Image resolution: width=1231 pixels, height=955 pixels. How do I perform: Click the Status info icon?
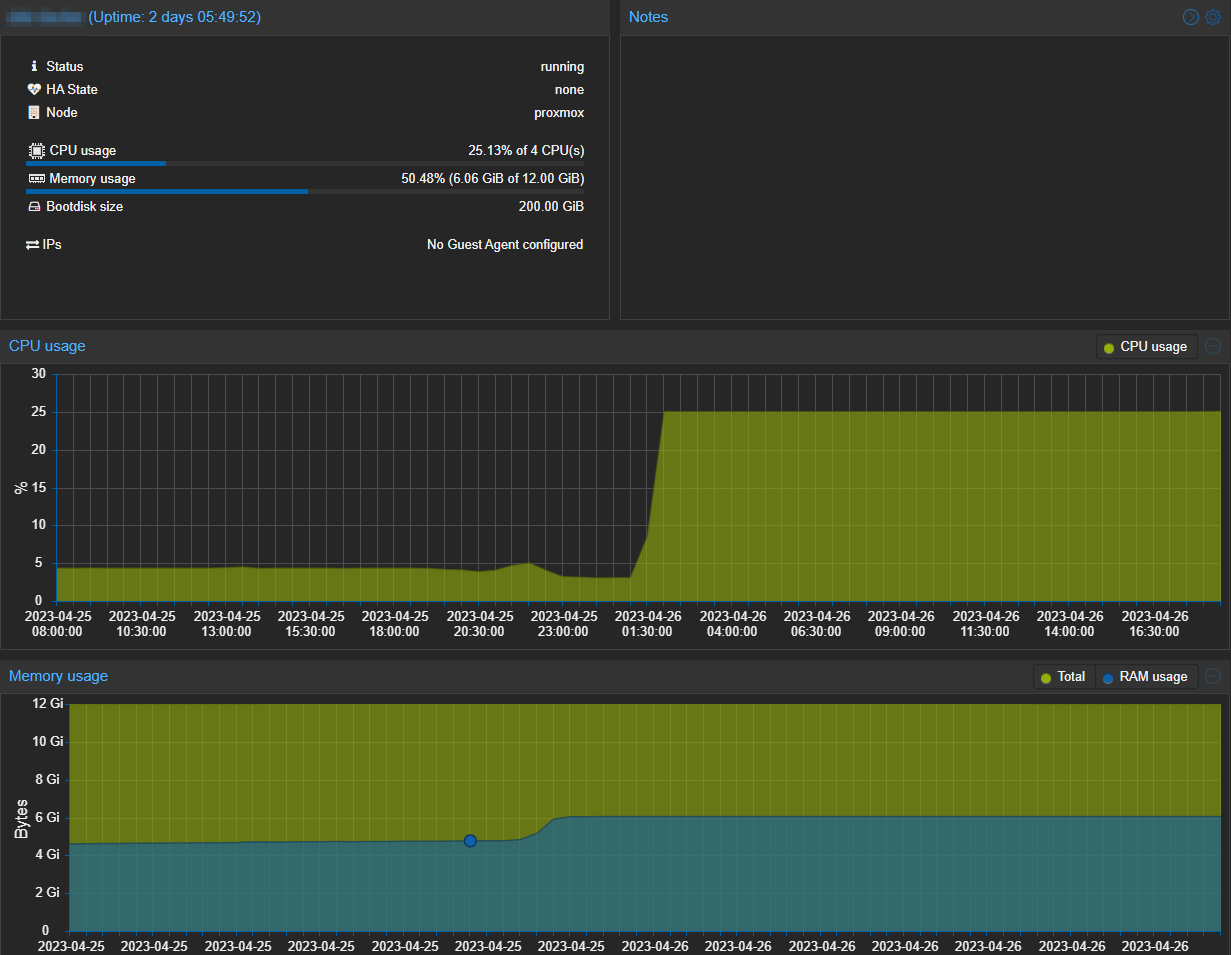coord(34,66)
